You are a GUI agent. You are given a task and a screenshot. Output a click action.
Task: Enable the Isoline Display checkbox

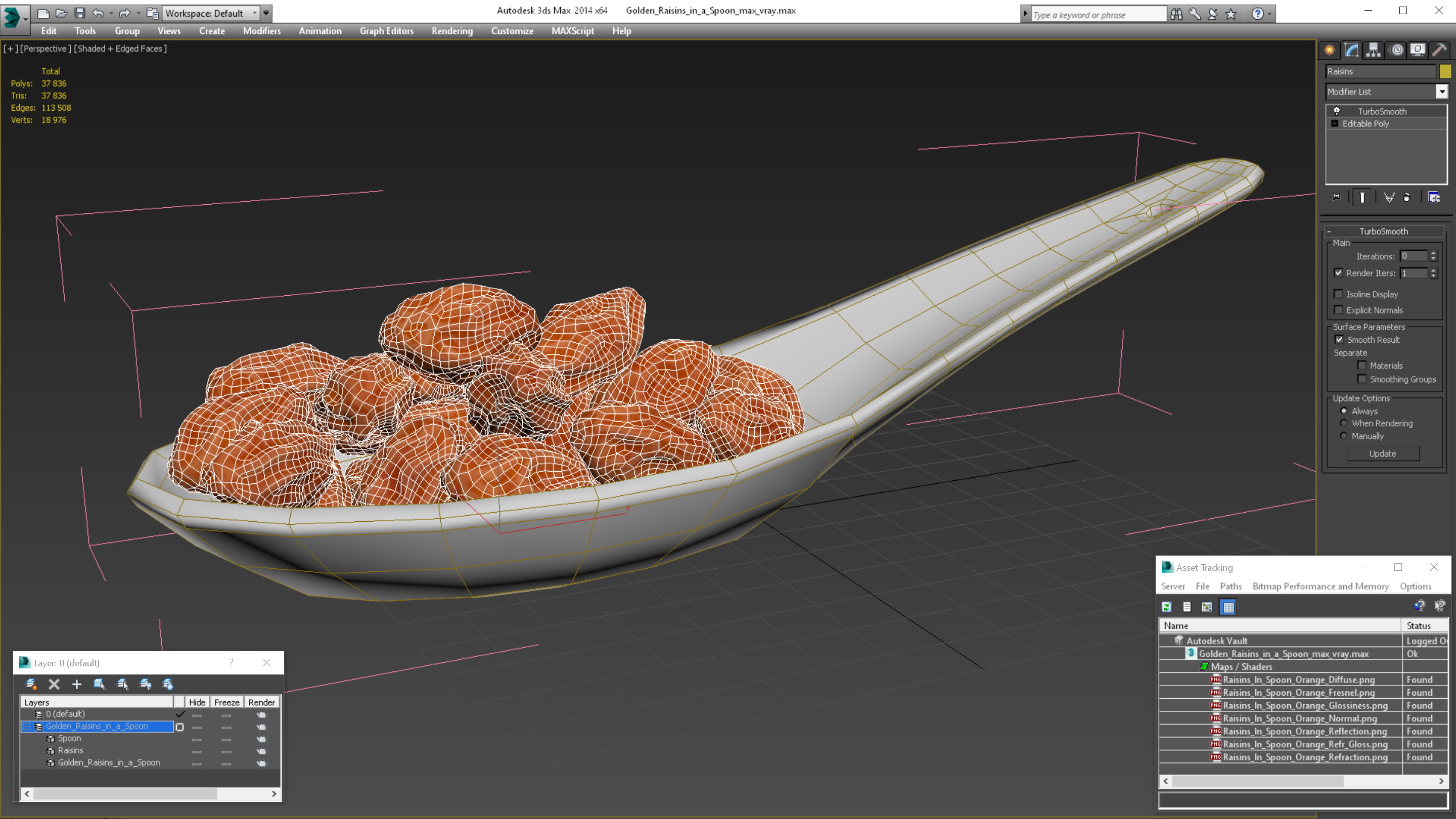pyautogui.click(x=1338, y=294)
